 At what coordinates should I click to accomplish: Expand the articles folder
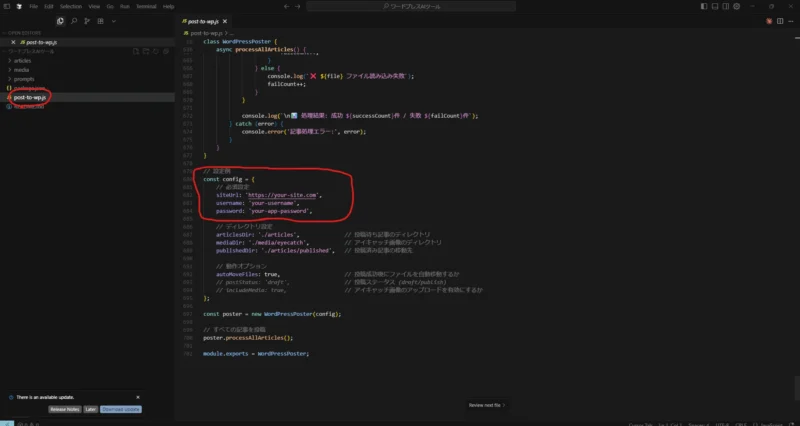[x=22, y=61]
